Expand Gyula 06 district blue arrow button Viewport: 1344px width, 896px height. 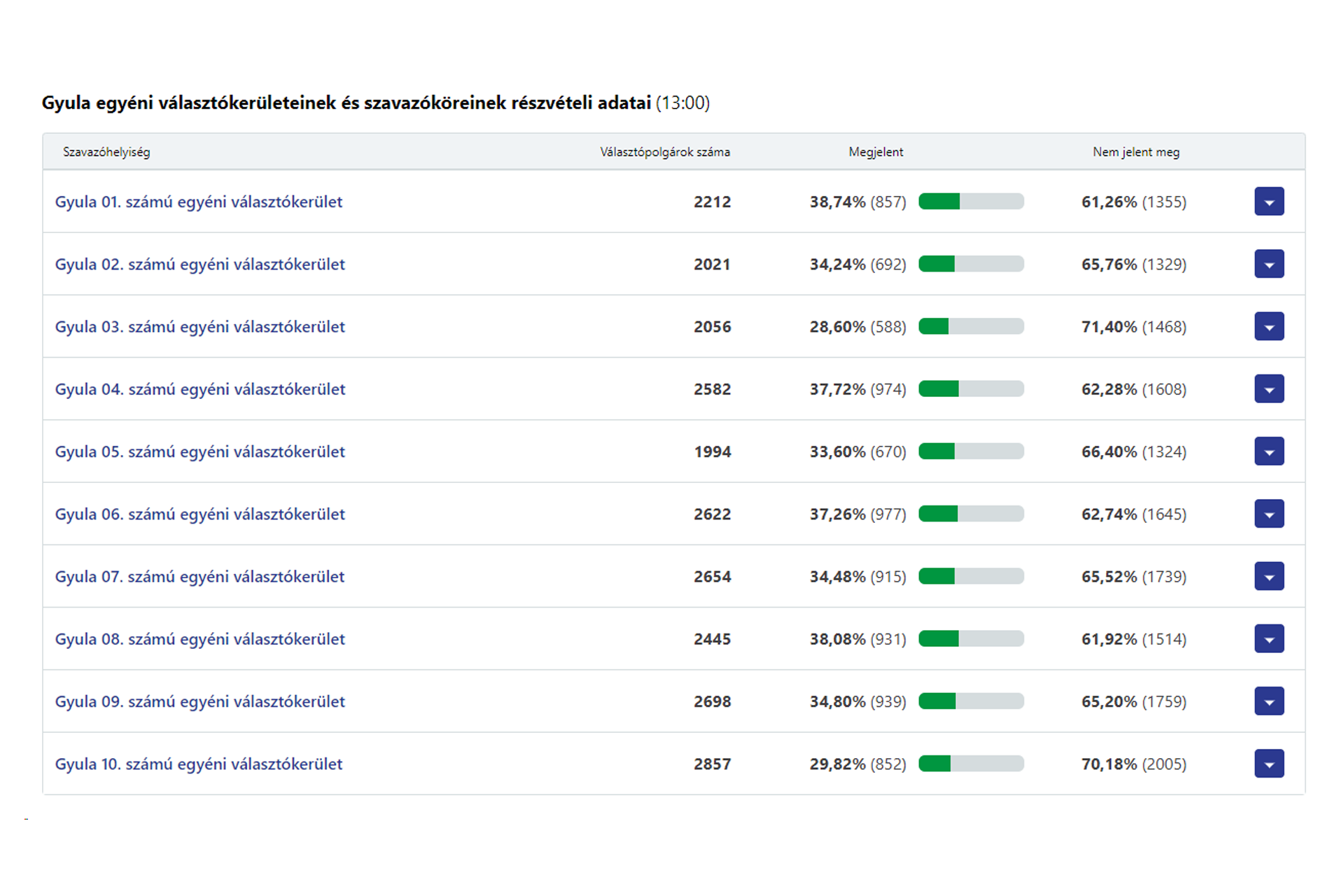(1268, 514)
